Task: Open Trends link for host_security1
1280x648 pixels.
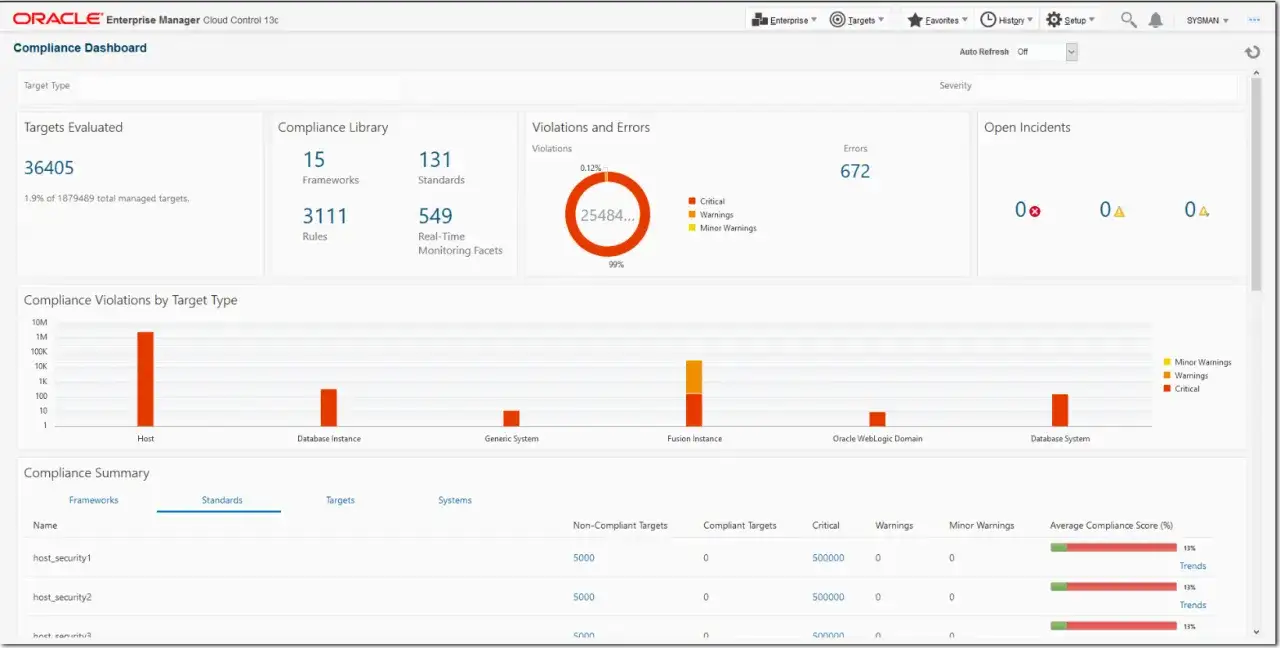Action: 1192,566
